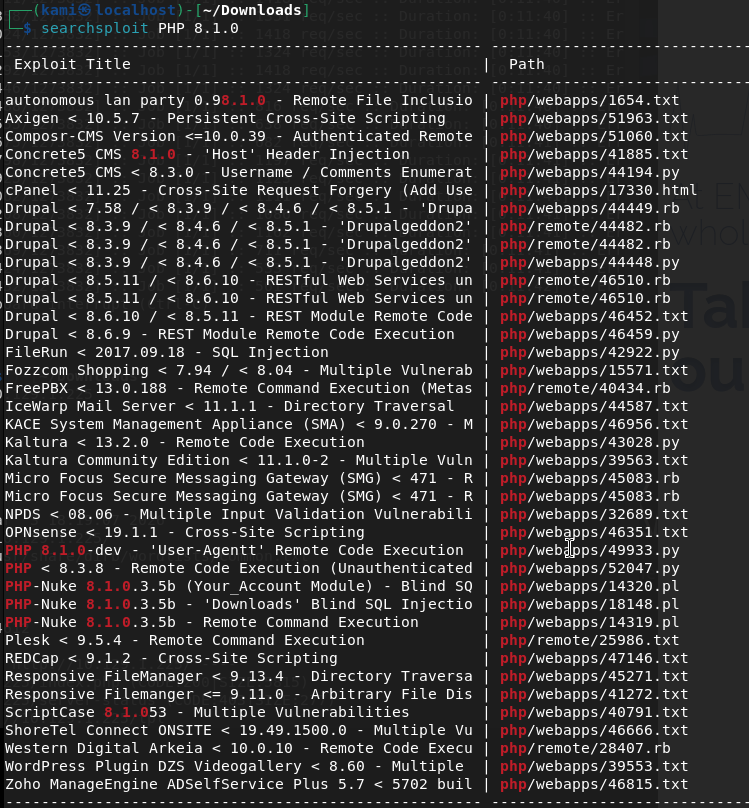Select the PHP 8.1.0-dev 'User-Agentt' exploit line
The width and height of the screenshot is (749, 808).
(234, 550)
